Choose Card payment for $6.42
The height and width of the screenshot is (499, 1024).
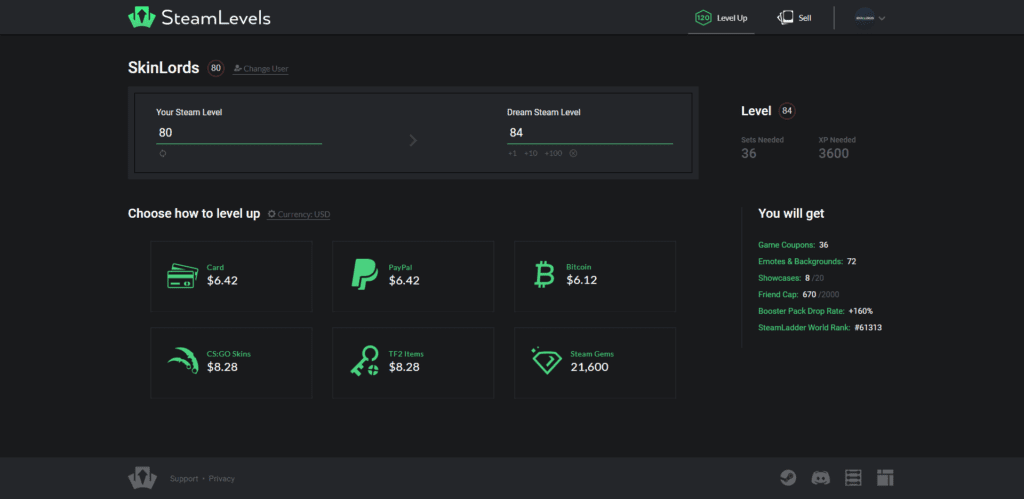click(x=231, y=276)
